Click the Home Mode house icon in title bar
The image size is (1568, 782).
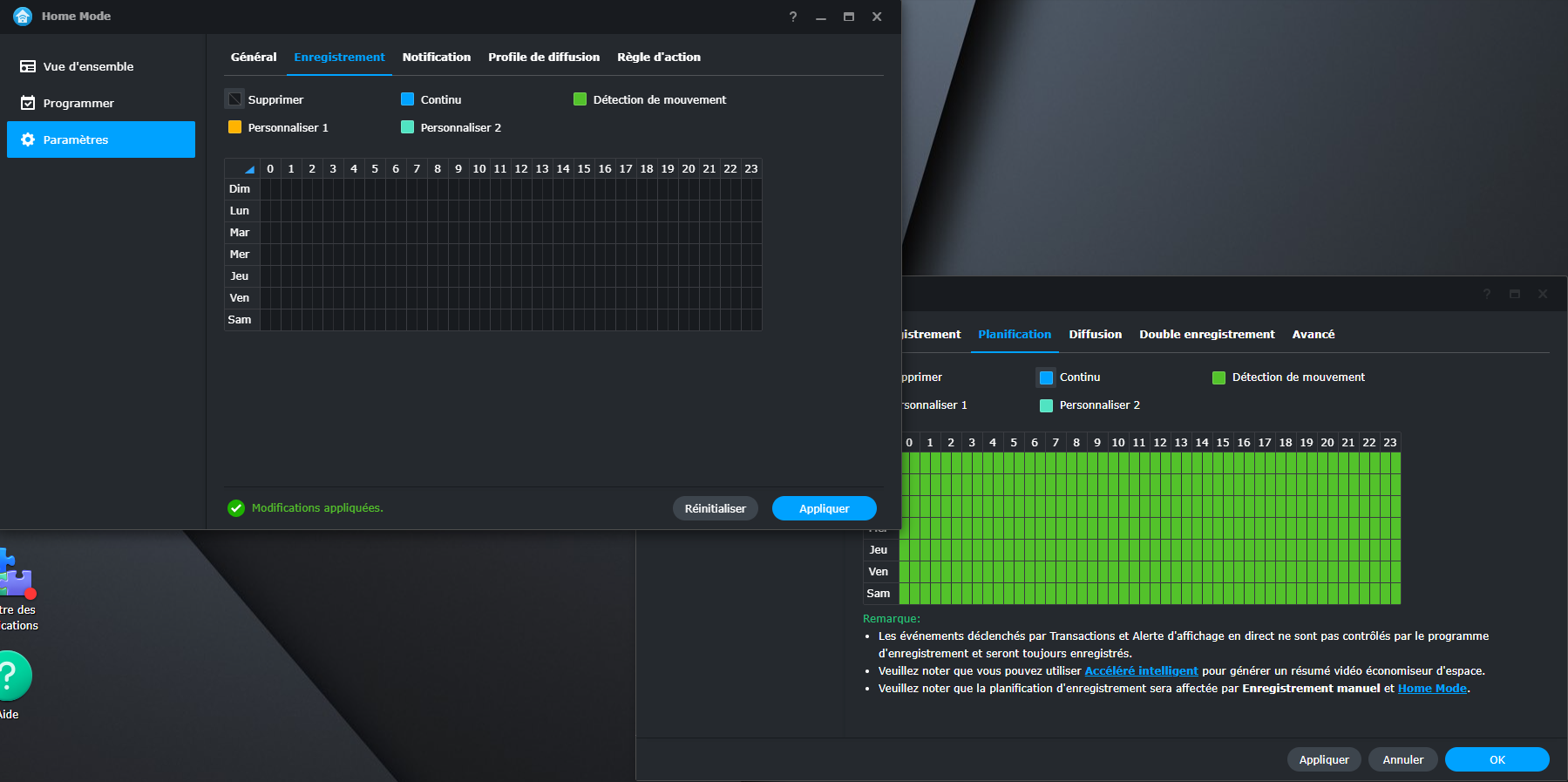point(23,17)
